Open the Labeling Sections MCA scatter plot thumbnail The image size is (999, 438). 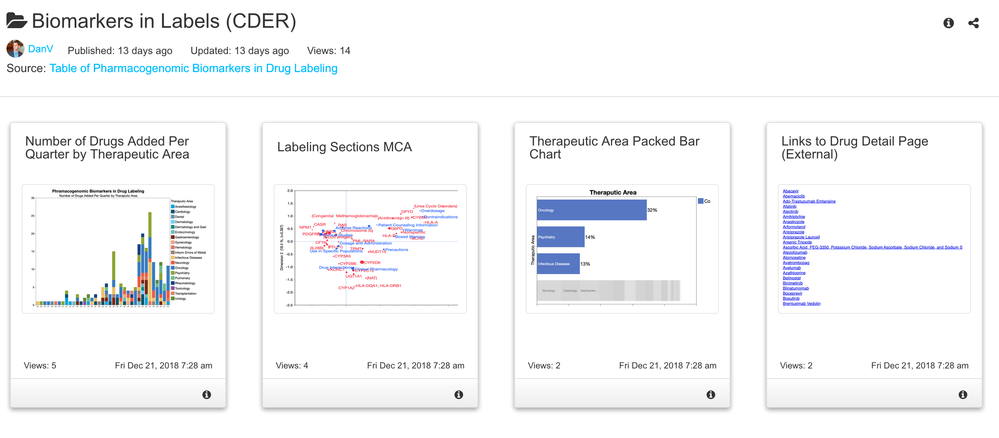point(370,248)
